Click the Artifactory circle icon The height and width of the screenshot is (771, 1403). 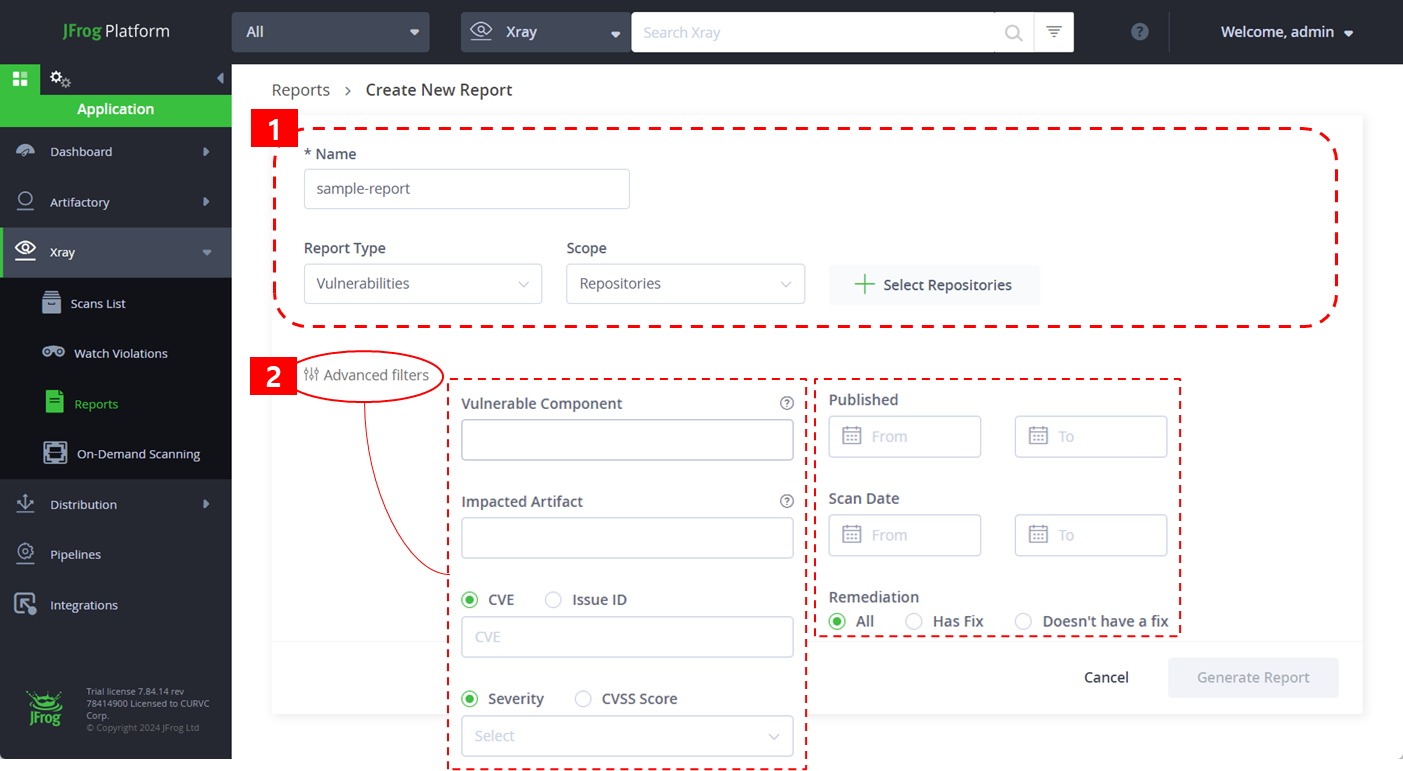(26, 201)
